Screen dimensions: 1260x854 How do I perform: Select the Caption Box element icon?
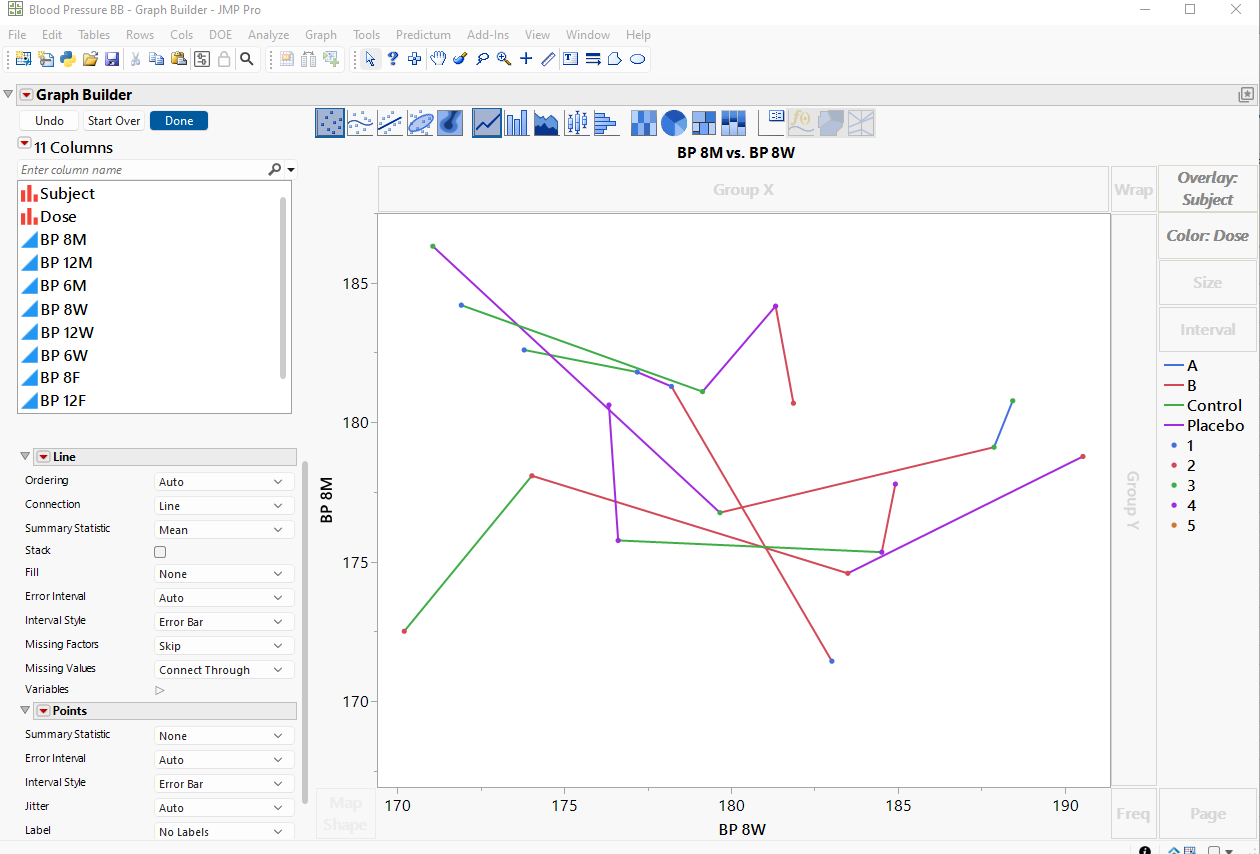pos(771,123)
